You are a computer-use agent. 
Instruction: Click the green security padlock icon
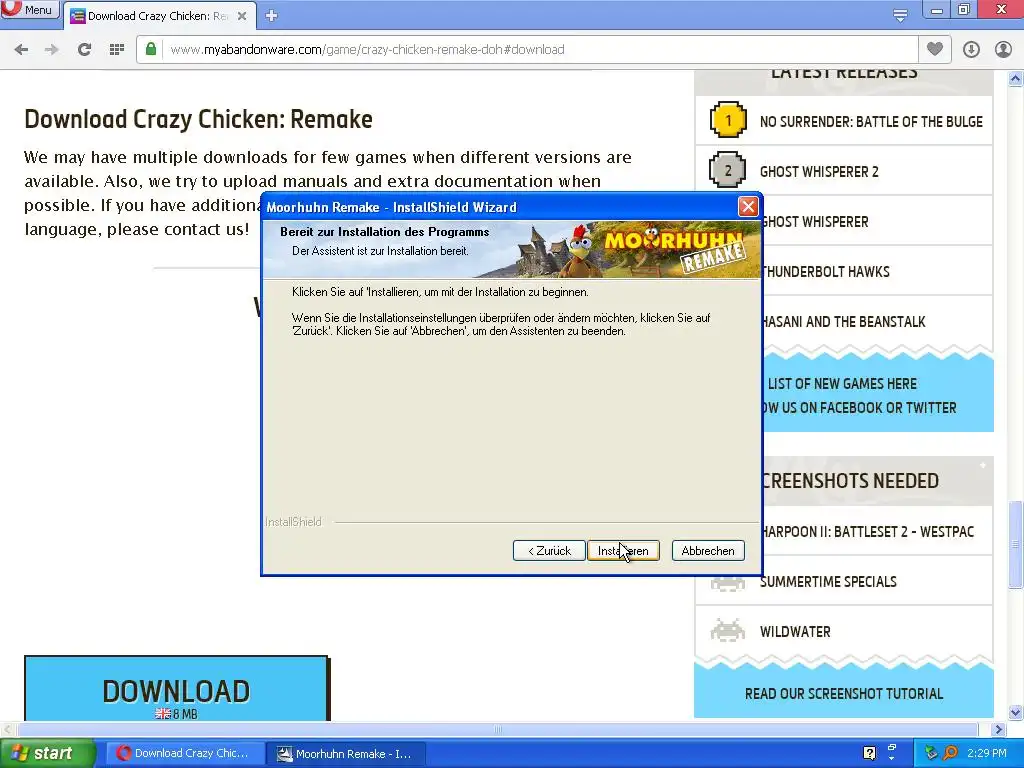(151, 49)
